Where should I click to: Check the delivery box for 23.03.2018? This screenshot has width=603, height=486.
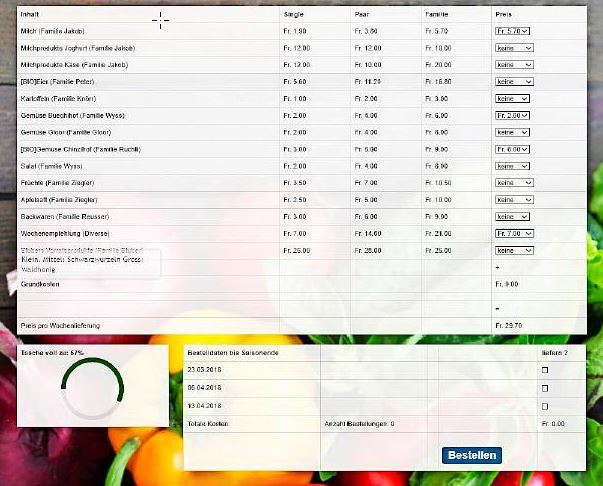point(545,370)
